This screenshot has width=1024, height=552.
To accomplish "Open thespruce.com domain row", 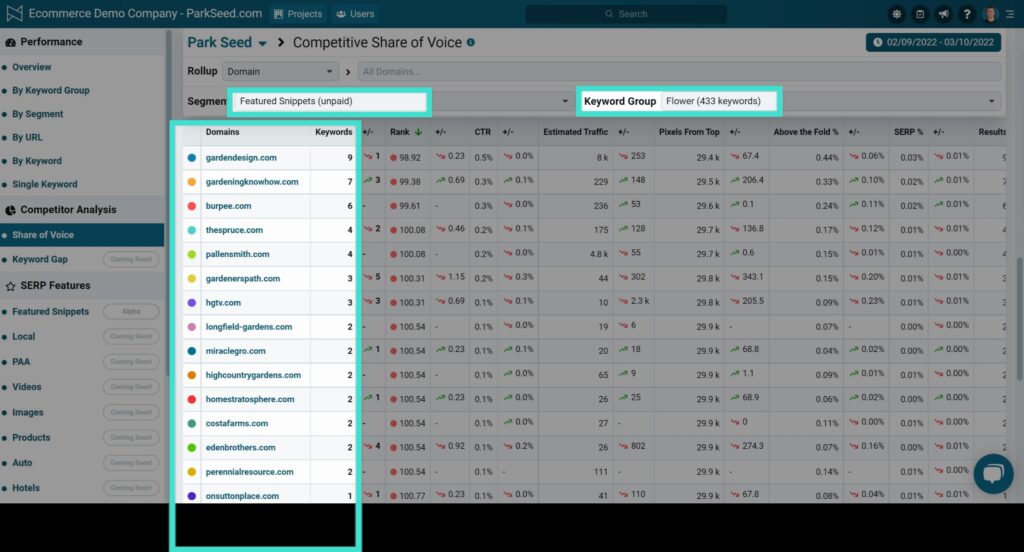I will (234, 230).
